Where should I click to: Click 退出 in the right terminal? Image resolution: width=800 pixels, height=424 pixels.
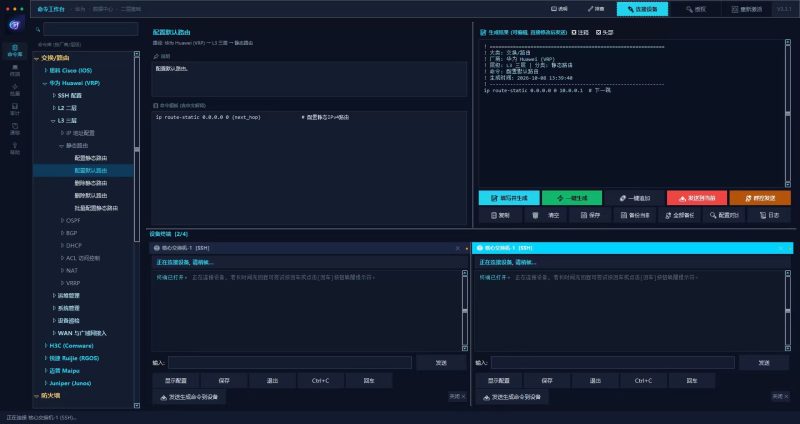coord(595,381)
